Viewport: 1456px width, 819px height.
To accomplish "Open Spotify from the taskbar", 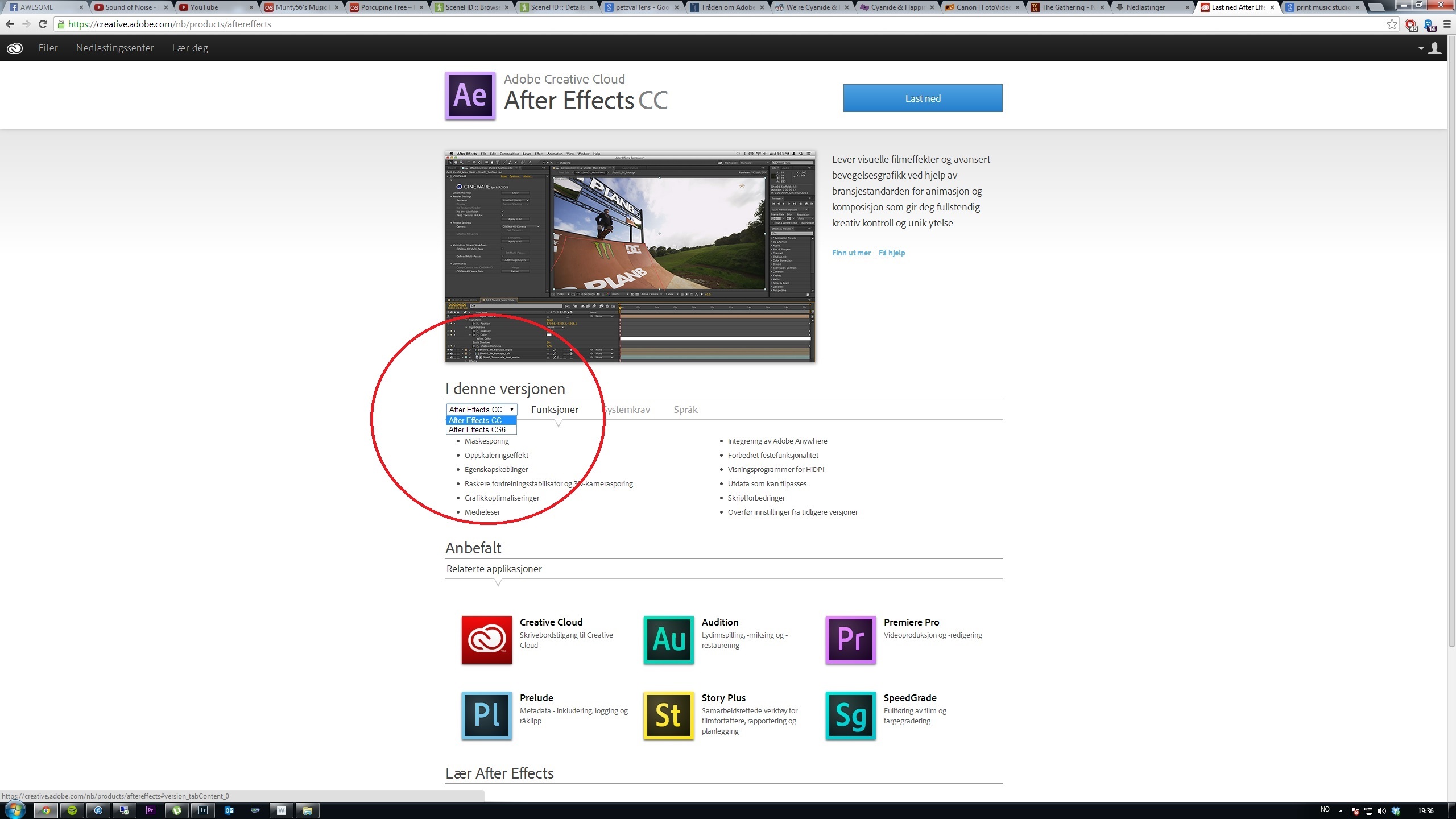I will (72, 810).
